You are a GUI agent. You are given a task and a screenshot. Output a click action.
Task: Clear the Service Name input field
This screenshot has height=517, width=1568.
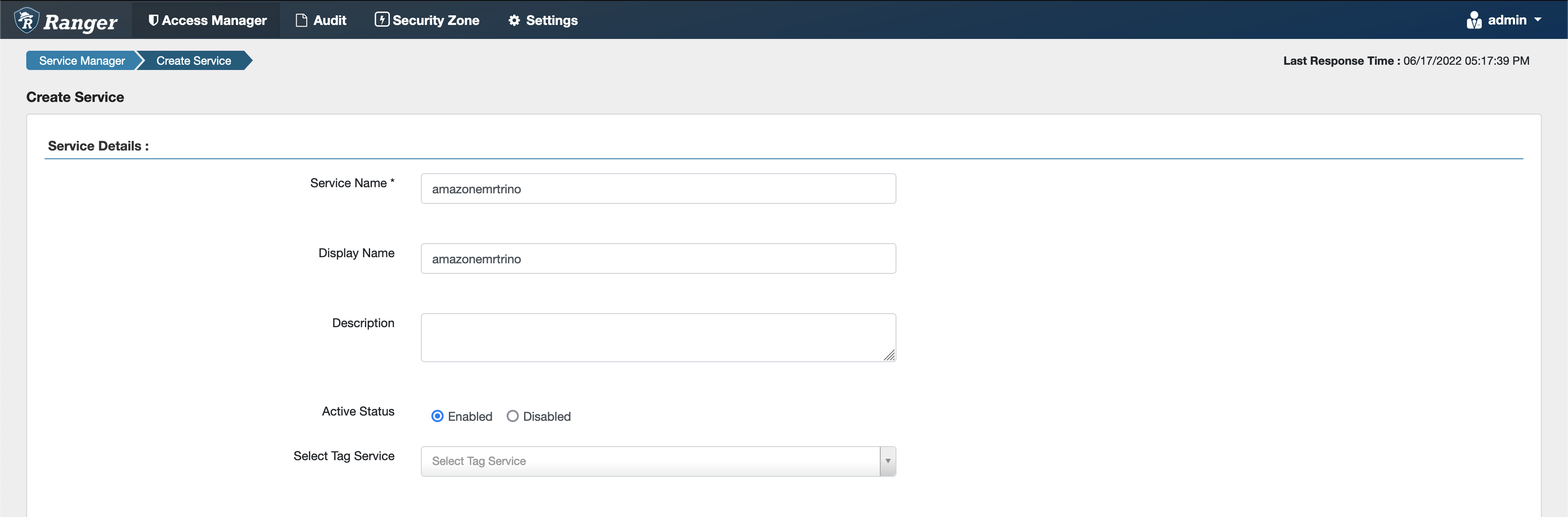pyautogui.click(x=658, y=188)
